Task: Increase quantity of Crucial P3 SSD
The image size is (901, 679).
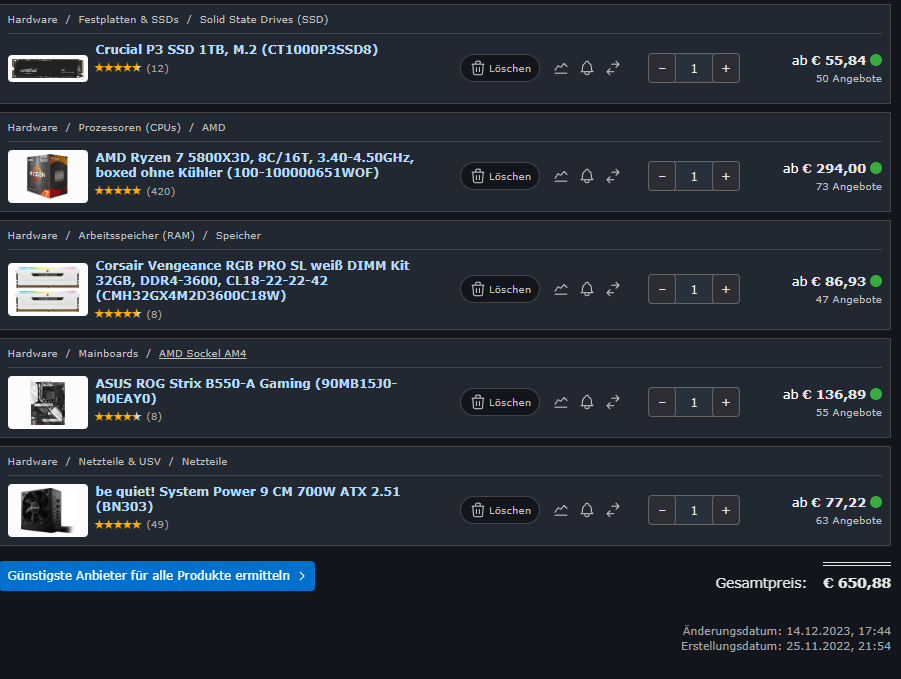Action: (x=726, y=68)
